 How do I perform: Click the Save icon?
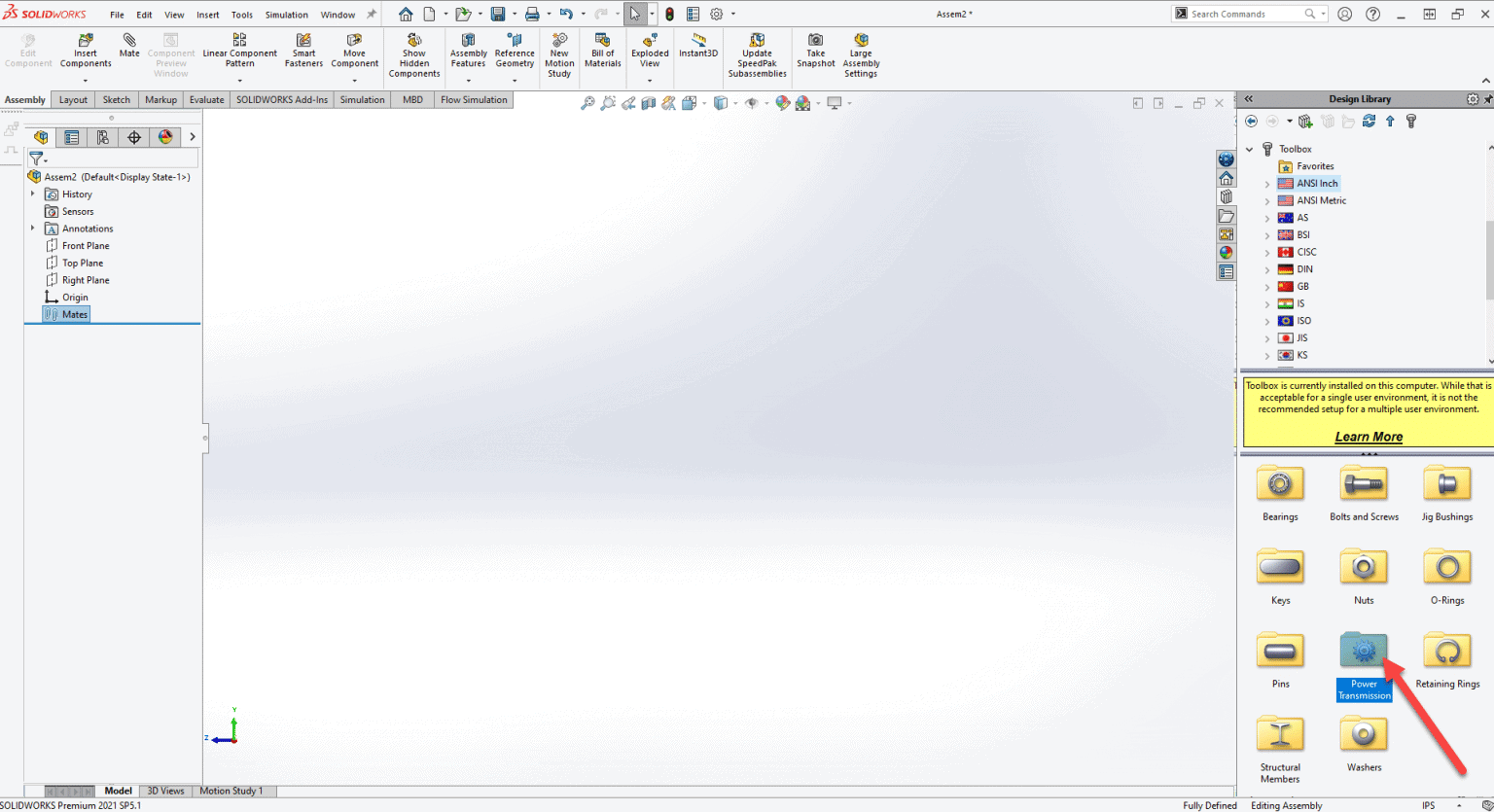498,14
